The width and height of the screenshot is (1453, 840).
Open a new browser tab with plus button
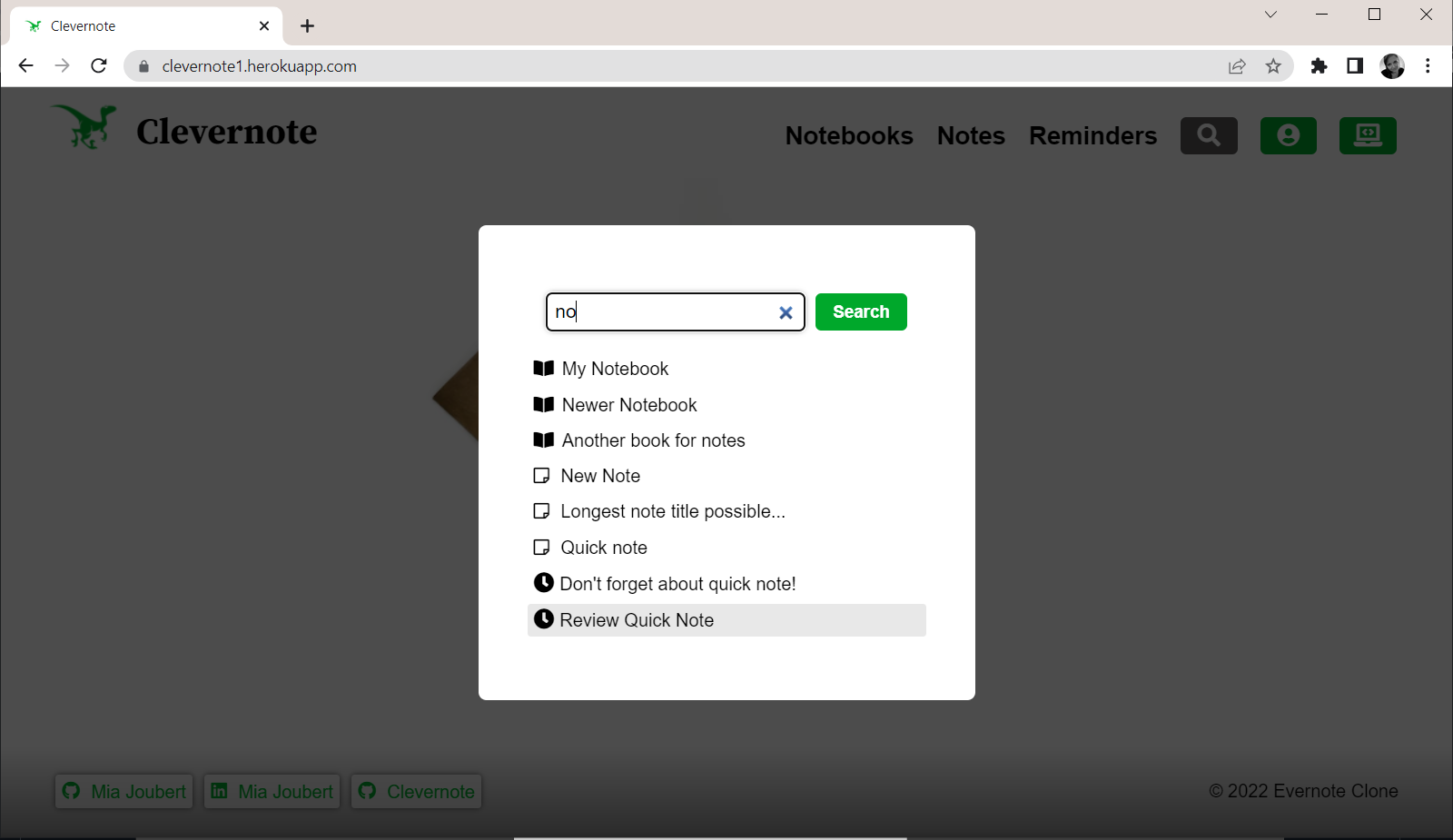307,25
